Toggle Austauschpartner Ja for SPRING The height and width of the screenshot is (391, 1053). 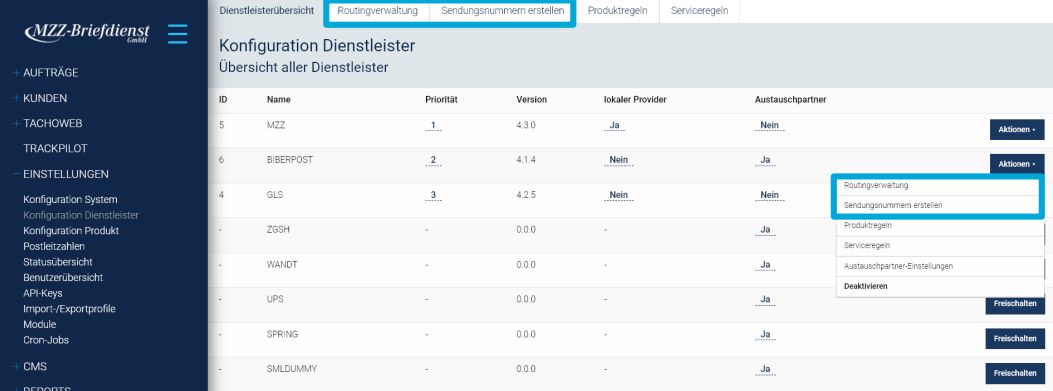click(x=765, y=335)
